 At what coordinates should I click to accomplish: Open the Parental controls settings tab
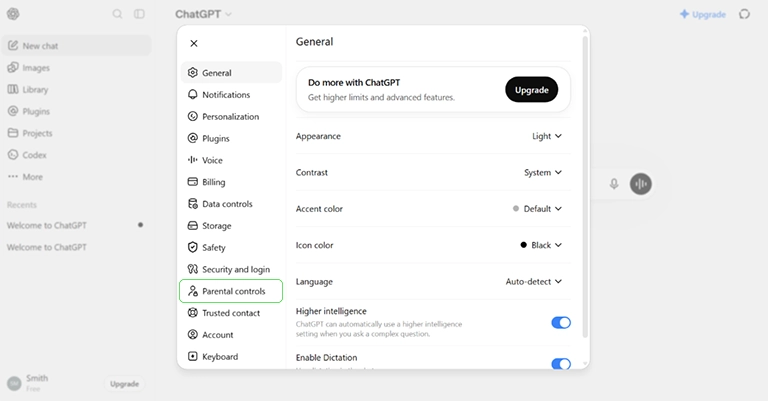click(x=231, y=291)
